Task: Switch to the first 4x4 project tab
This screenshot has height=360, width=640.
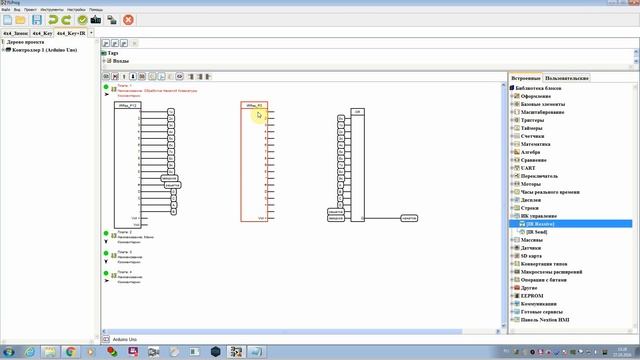Action: pyautogui.click(x=16, y=33)
